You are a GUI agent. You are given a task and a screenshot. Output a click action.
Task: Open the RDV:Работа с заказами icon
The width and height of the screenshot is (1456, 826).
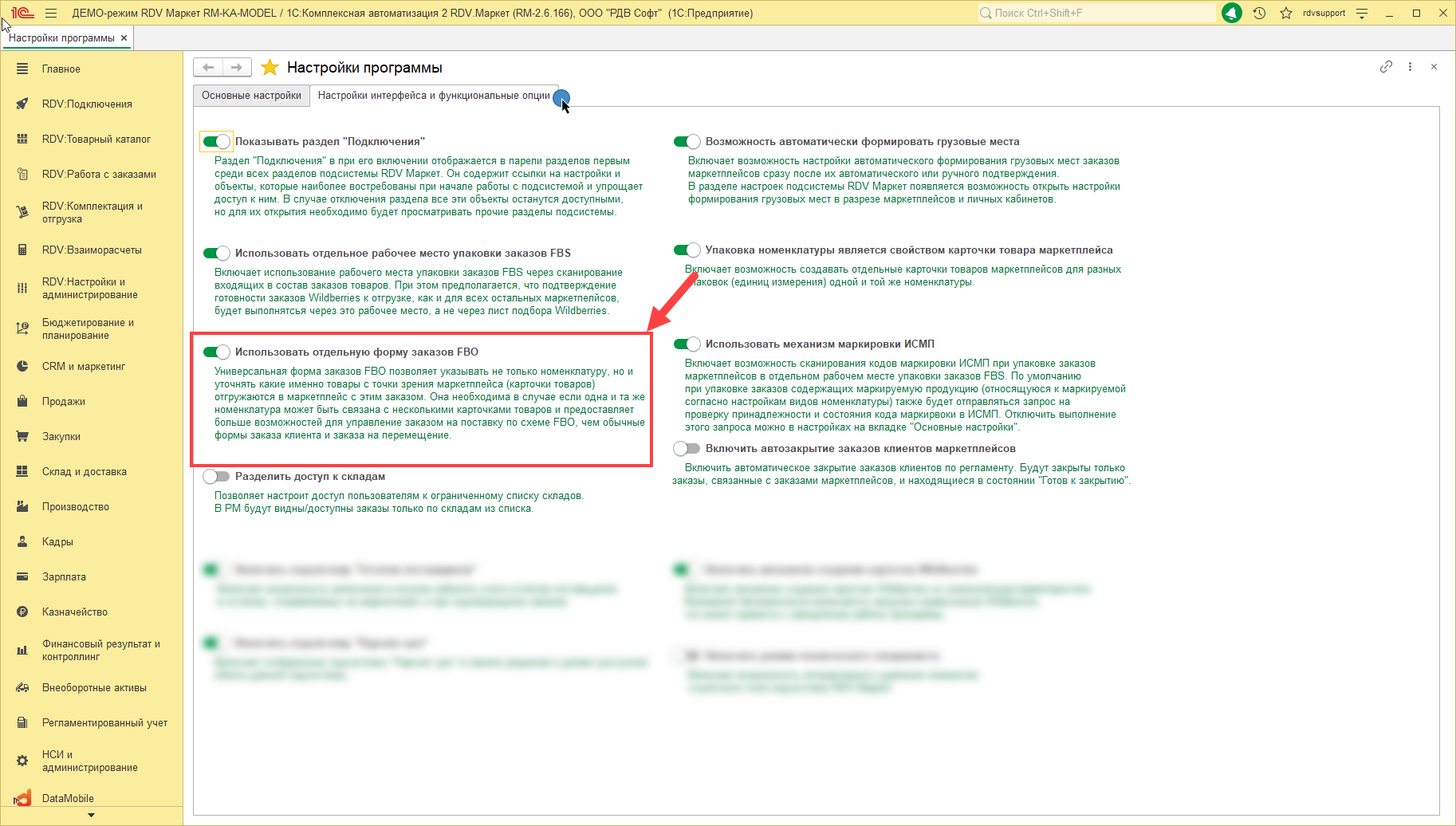click(22, 175)
